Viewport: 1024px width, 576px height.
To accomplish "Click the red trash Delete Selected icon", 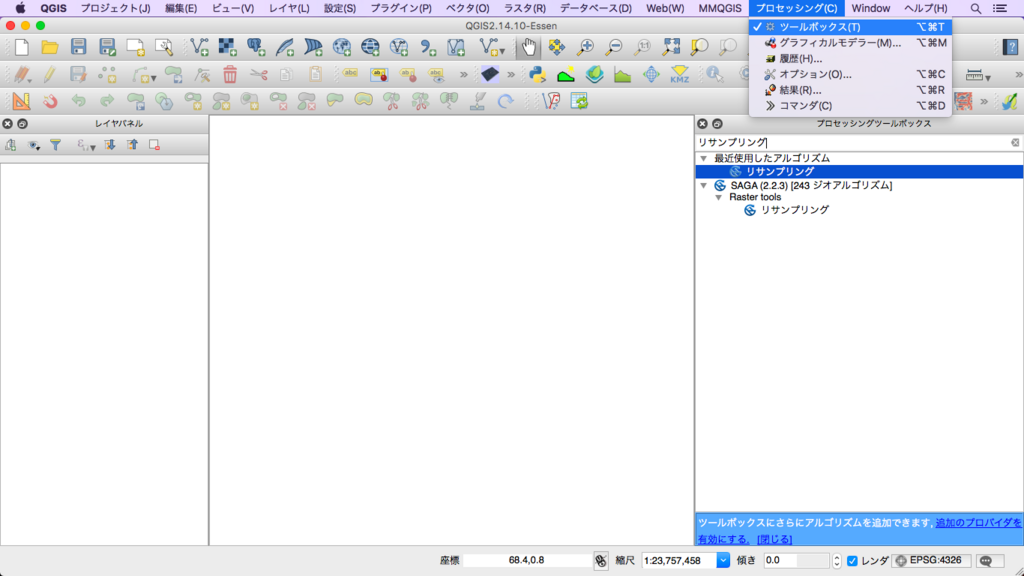I will coord(230,74).
